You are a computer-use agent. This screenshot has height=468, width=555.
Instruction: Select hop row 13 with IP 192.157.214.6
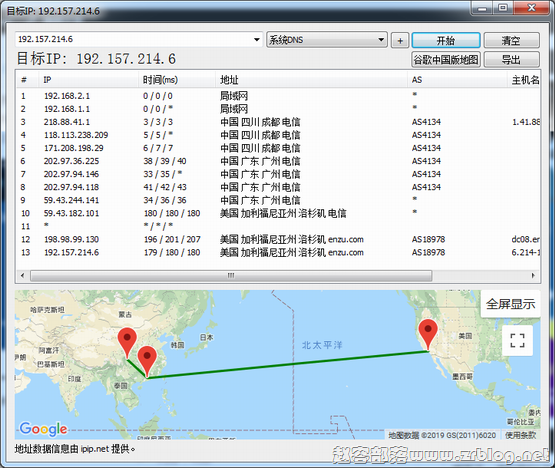(x=278, y=252)
